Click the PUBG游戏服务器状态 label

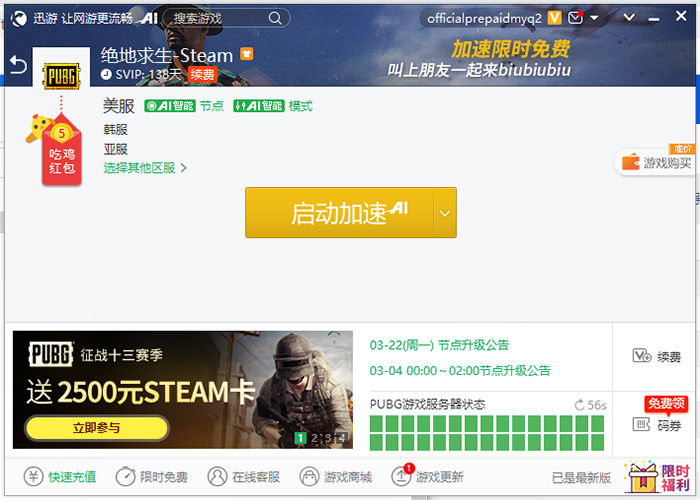[x=428, y=404]
